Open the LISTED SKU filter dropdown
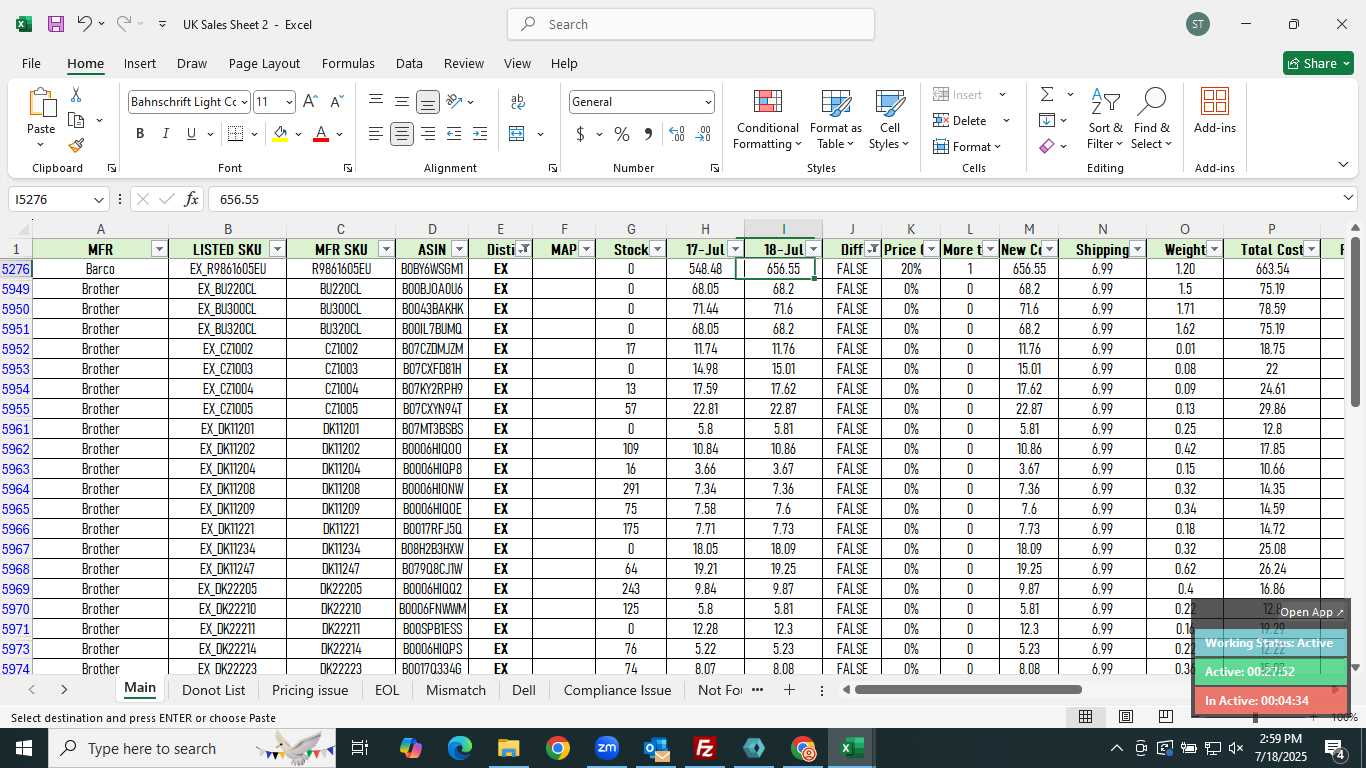Image resolution: width=1366 pixels, height=768 pixels. (x=277, y=249)
